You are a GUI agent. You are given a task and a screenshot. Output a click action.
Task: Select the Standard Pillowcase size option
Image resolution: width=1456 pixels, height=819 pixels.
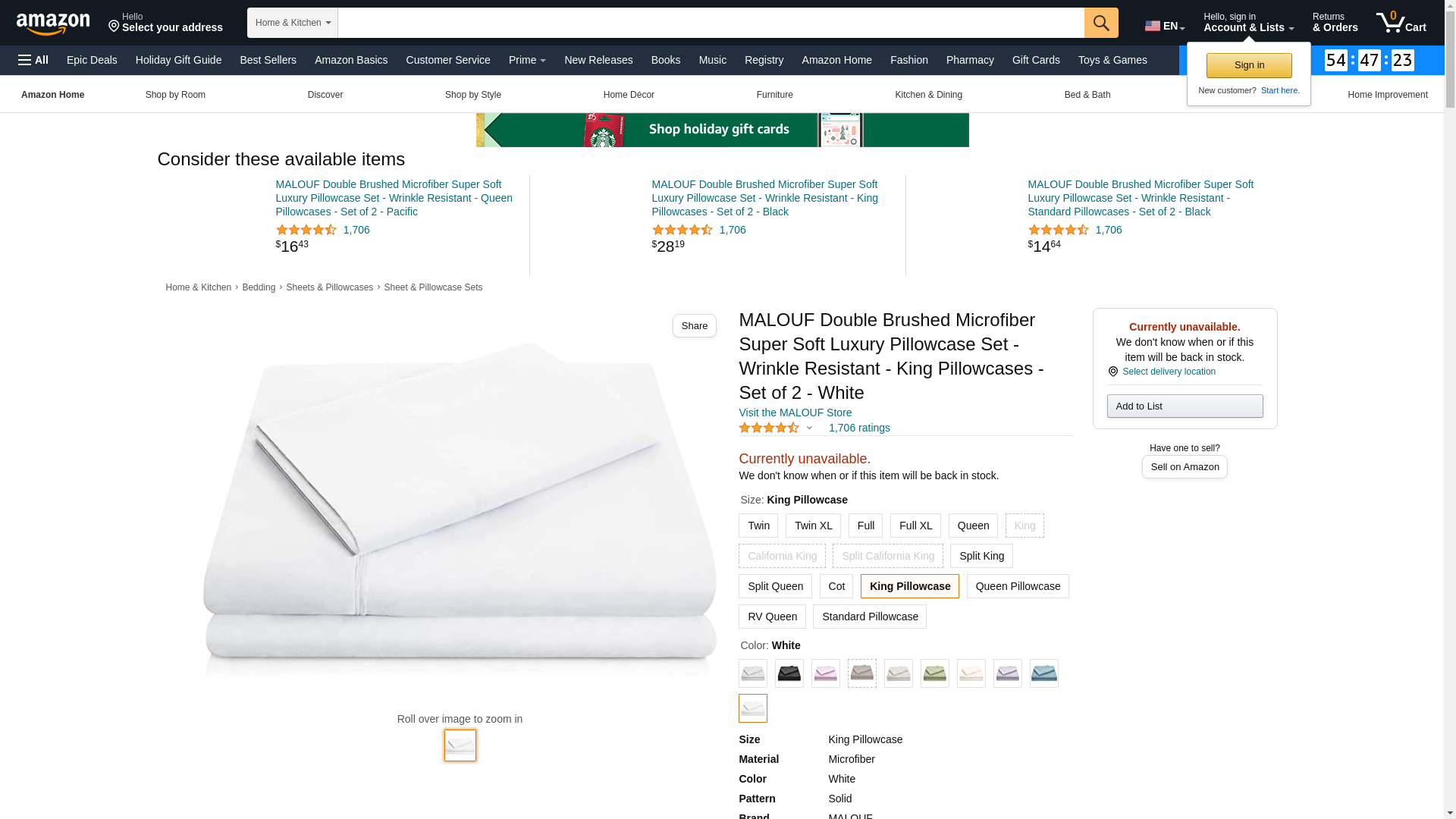point(869,617)
